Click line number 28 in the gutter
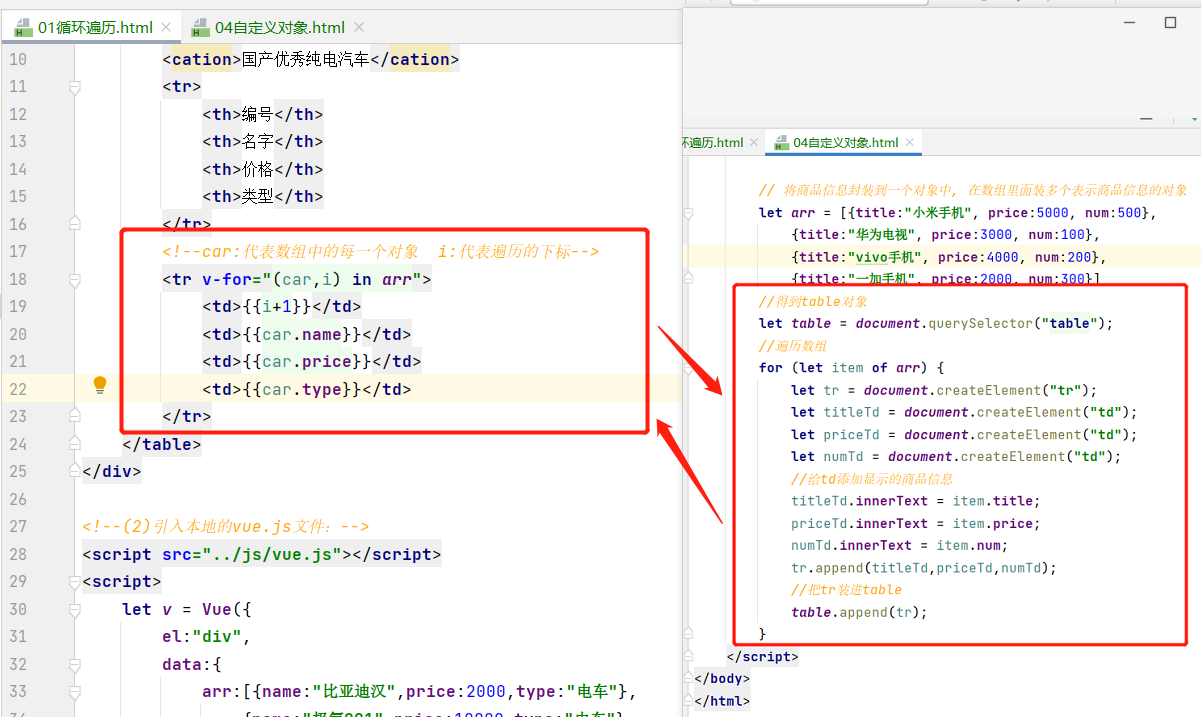Screen dimensions: 1201x717 18,553
